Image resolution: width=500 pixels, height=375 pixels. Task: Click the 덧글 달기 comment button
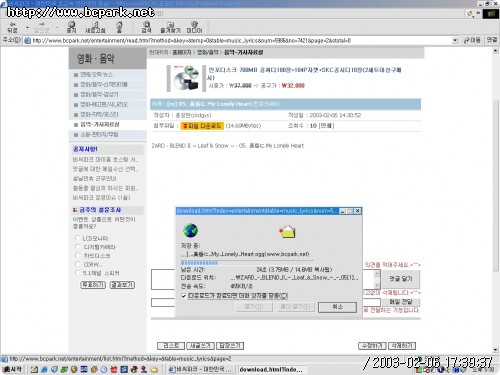[401, 279]
